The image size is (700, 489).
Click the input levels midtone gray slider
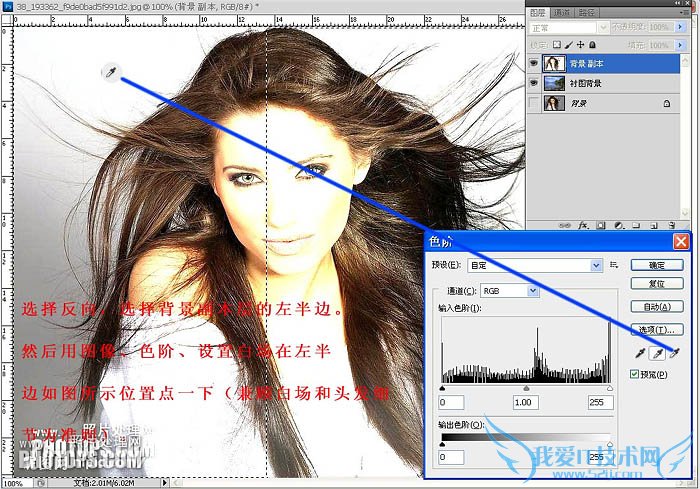click(527, 387)
